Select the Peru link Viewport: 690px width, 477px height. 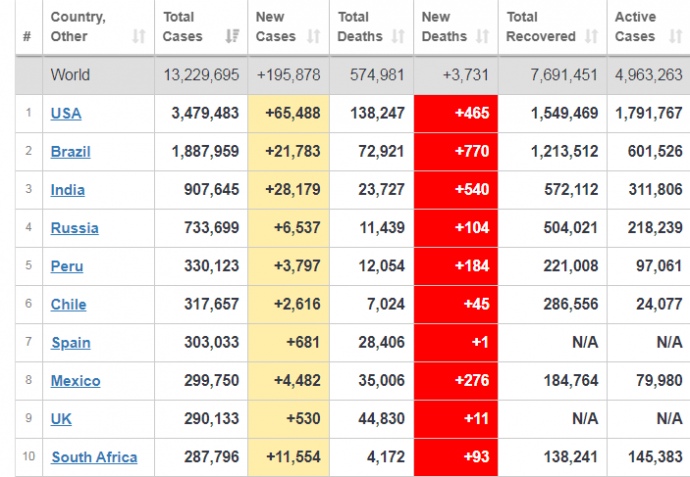click(x=67, y=266)
